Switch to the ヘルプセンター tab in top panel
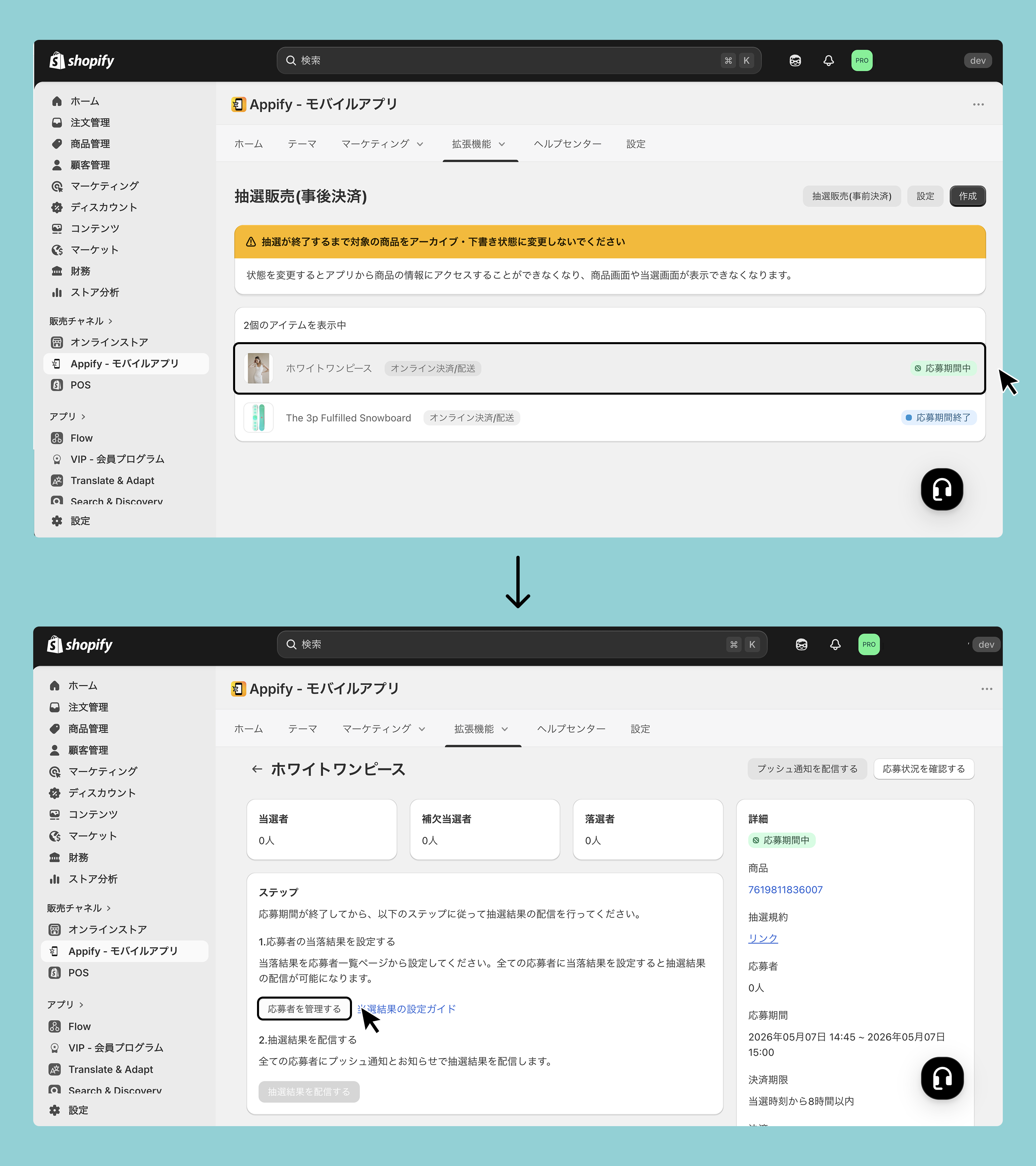The height and width of the screenshot is (1166, 1036). [x=567, y=144]
